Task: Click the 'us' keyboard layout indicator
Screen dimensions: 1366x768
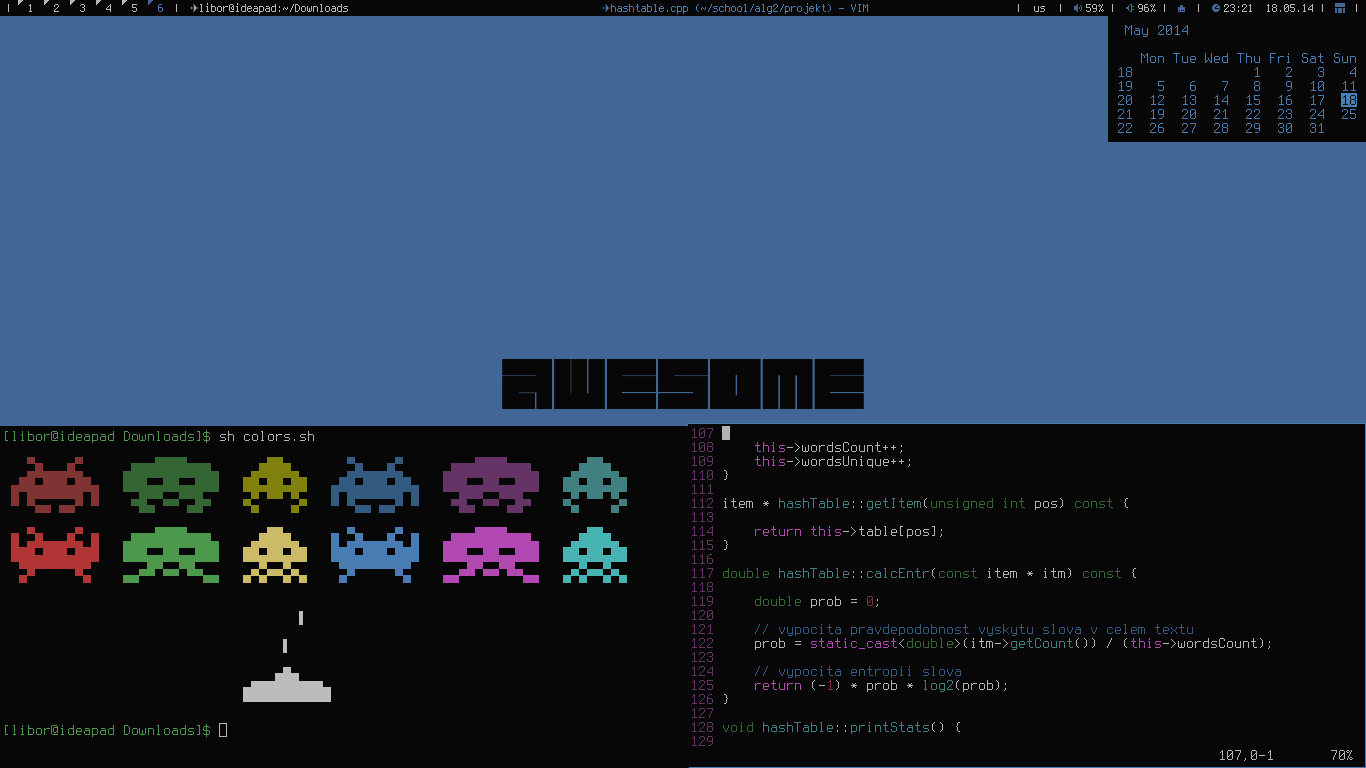Action: pos(1039,8)
